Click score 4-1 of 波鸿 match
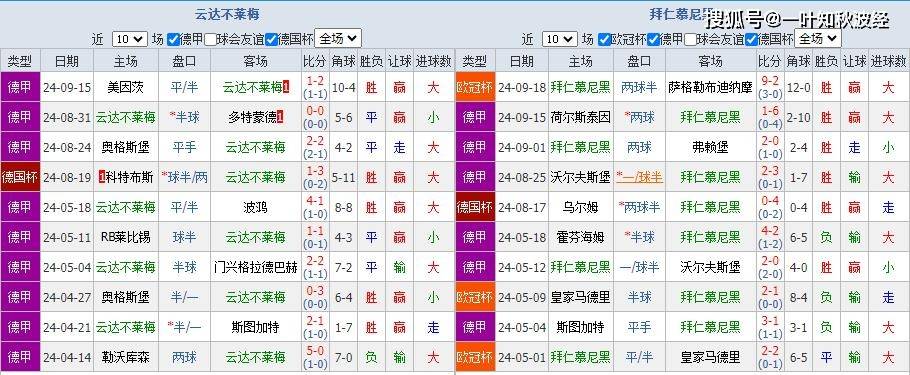 pyautogui.click(x=315, y=201)
